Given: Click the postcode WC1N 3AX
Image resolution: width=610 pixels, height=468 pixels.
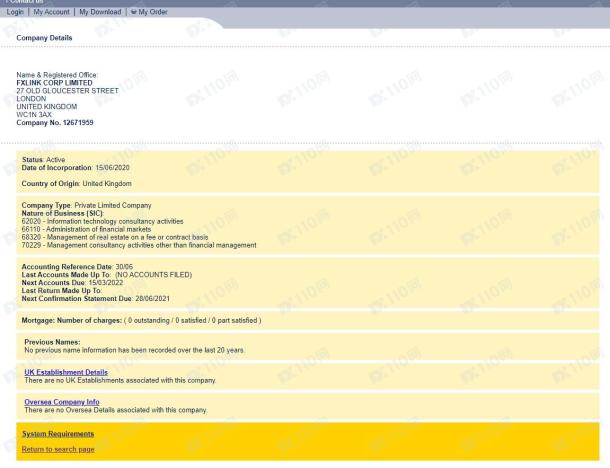Looking at the screenshot, I should [x=34, y=114].
